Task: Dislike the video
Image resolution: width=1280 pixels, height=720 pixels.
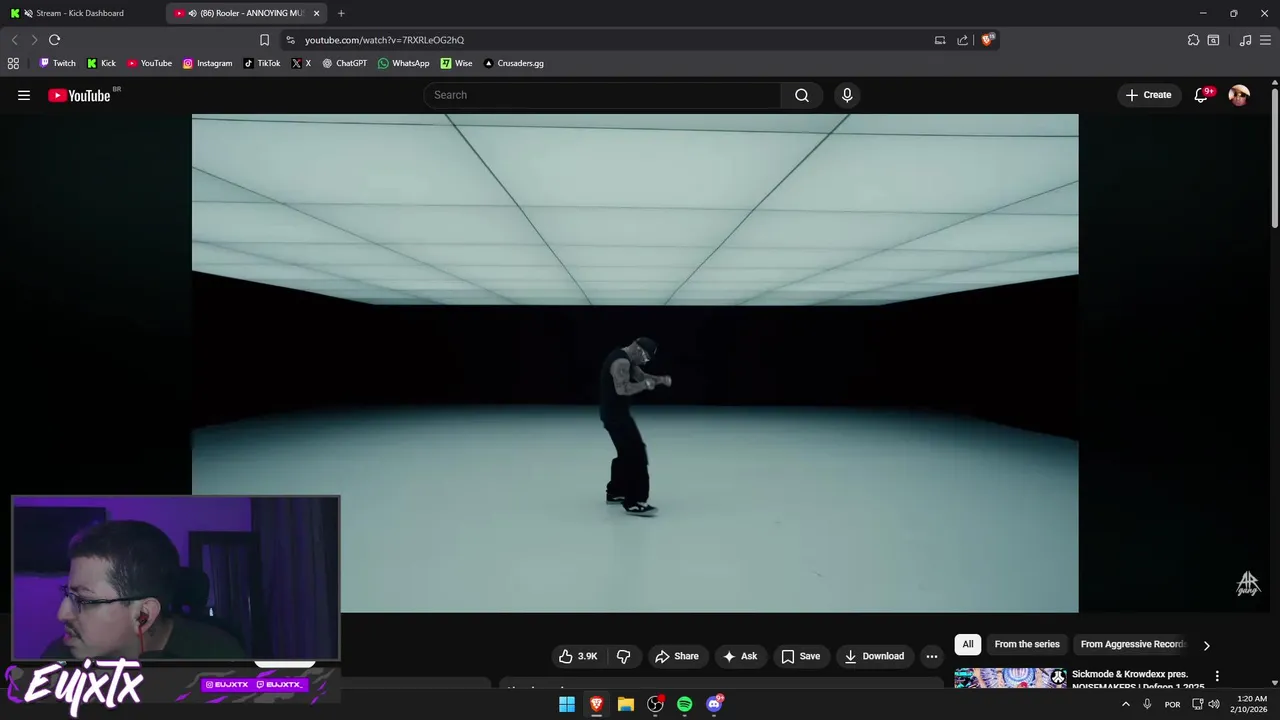Action: (x=624, y=656)
